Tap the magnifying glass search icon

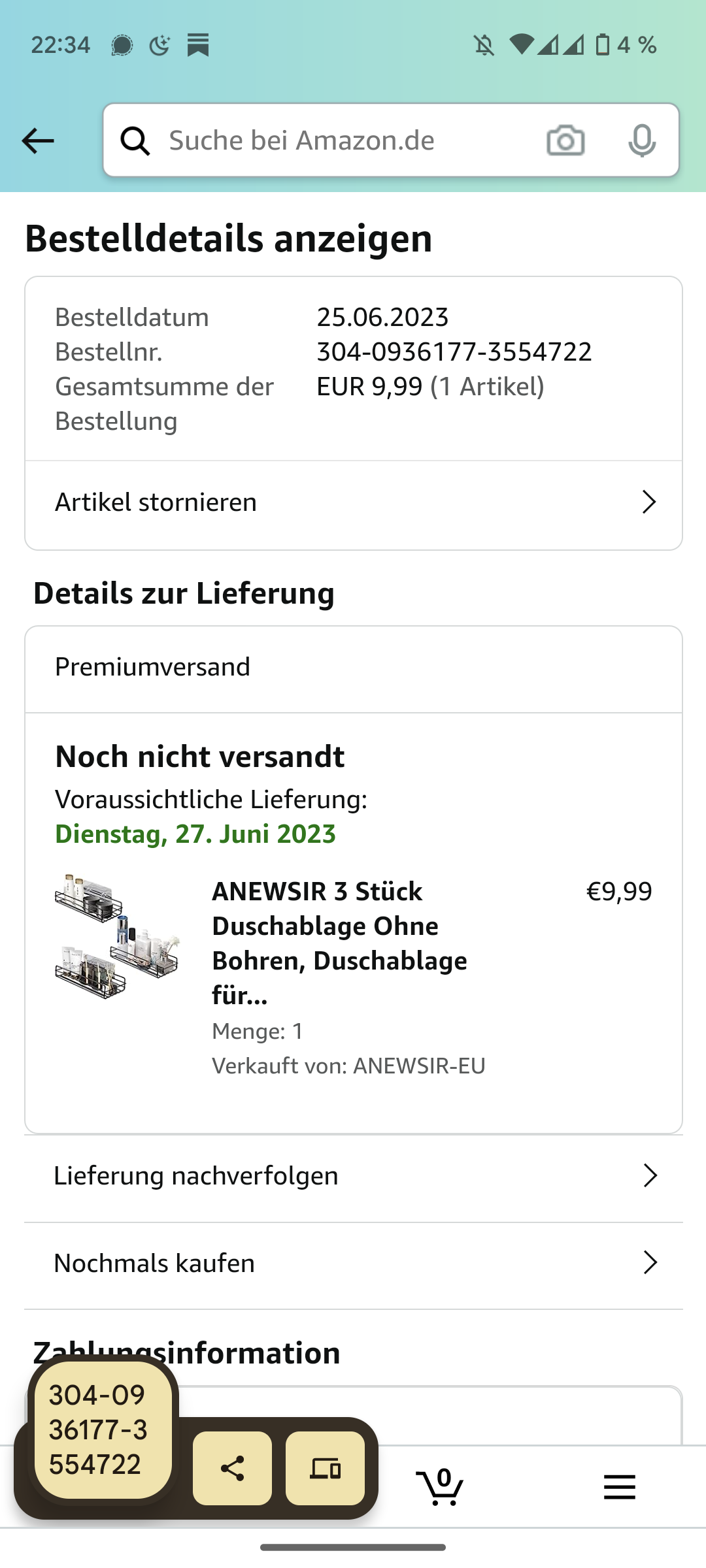tap(135, 140)
